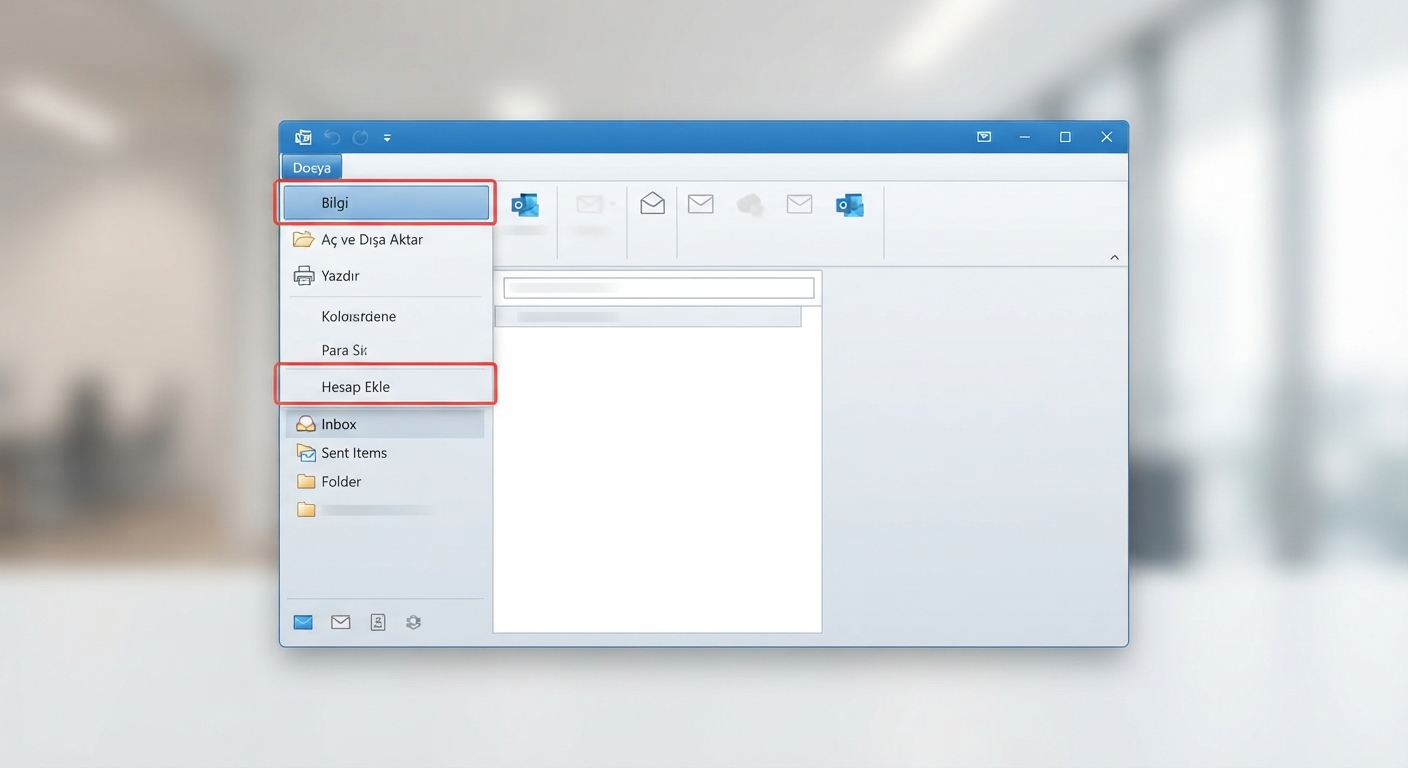Click the Outlook ribbon icon nearest the file menu

[525, 206]
